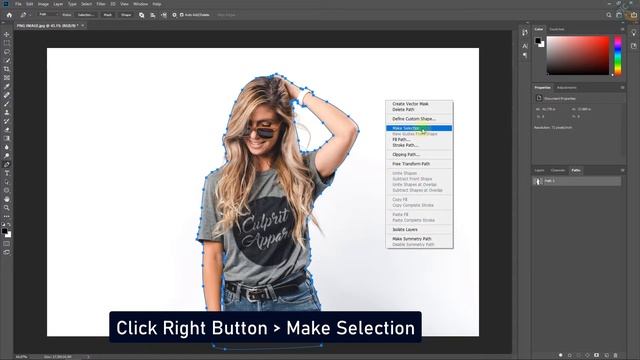Image resolution: width=640 pixels, height=360 pixels.
Task: Select the Rectangular Marquee tool
Action: coord(7,43)
